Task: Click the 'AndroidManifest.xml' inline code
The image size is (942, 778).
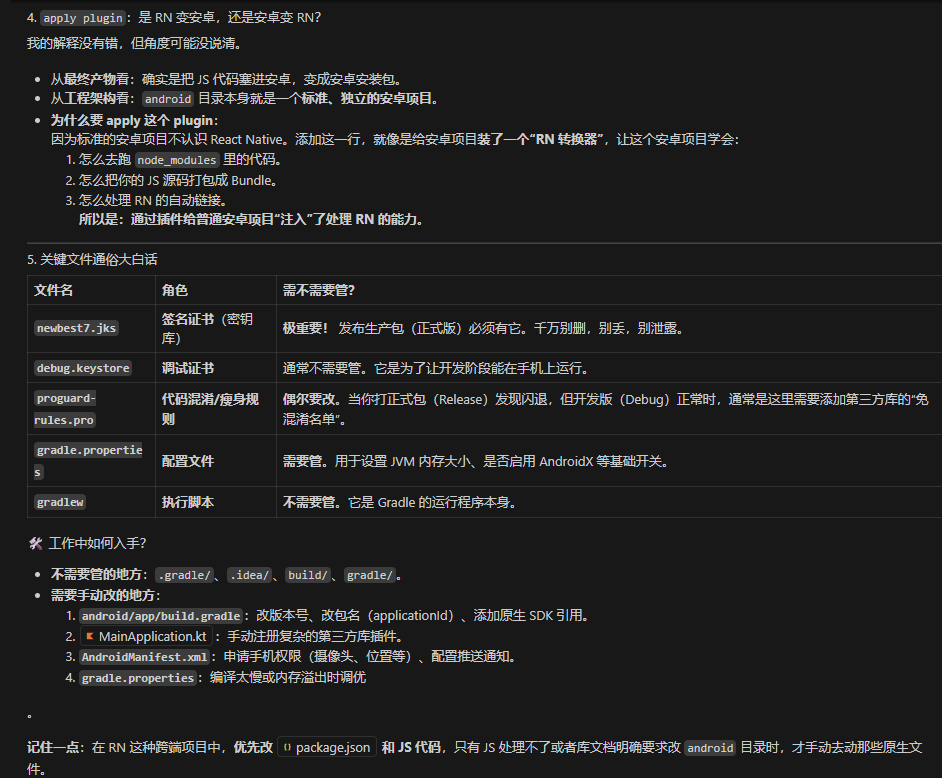Action: click(x=145, y=657)
